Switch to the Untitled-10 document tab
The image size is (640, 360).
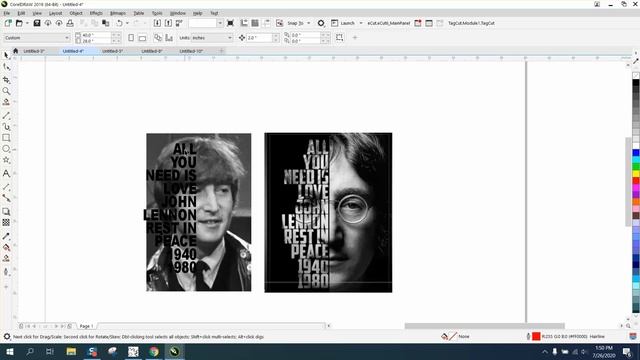[x=191, y=51]
